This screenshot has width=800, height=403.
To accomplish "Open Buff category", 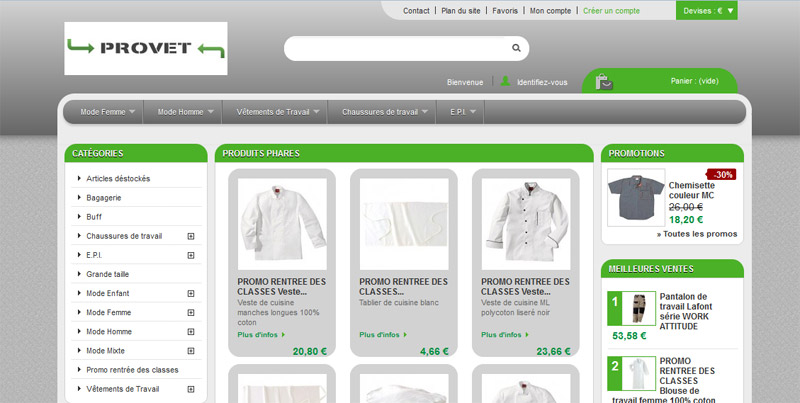I will (94, 217).
